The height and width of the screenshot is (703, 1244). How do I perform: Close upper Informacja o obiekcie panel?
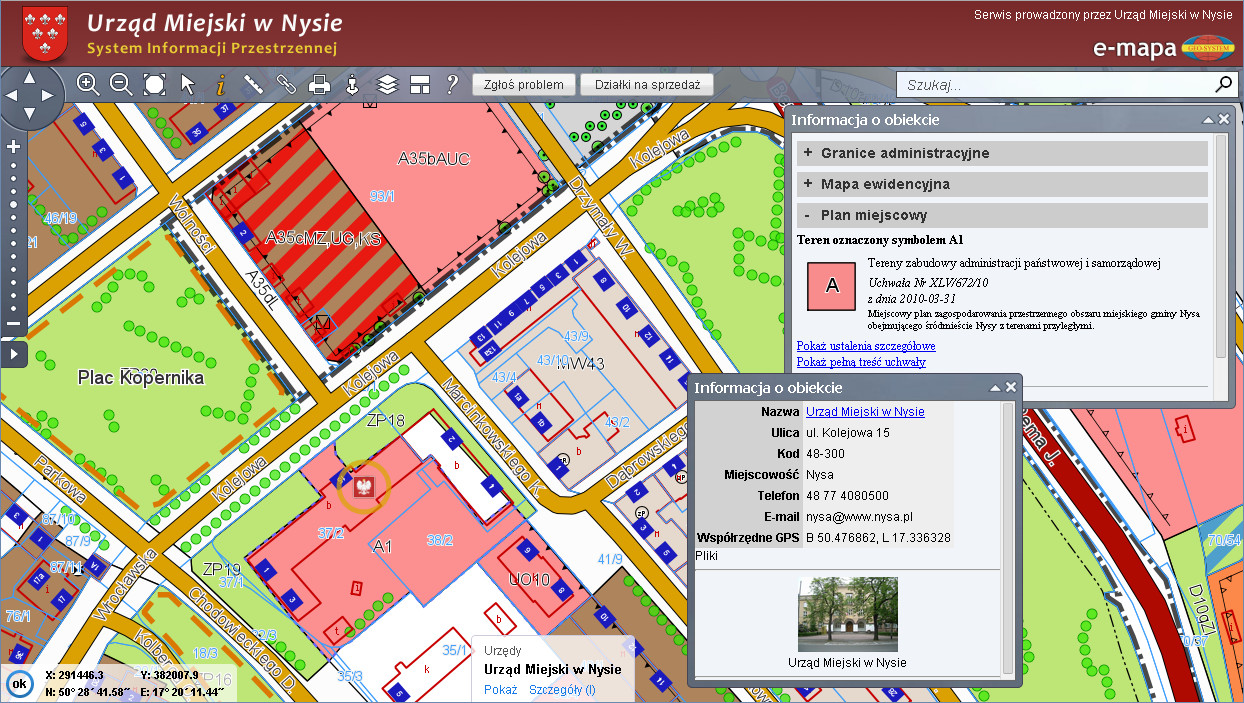click(x=1224, y=120)
